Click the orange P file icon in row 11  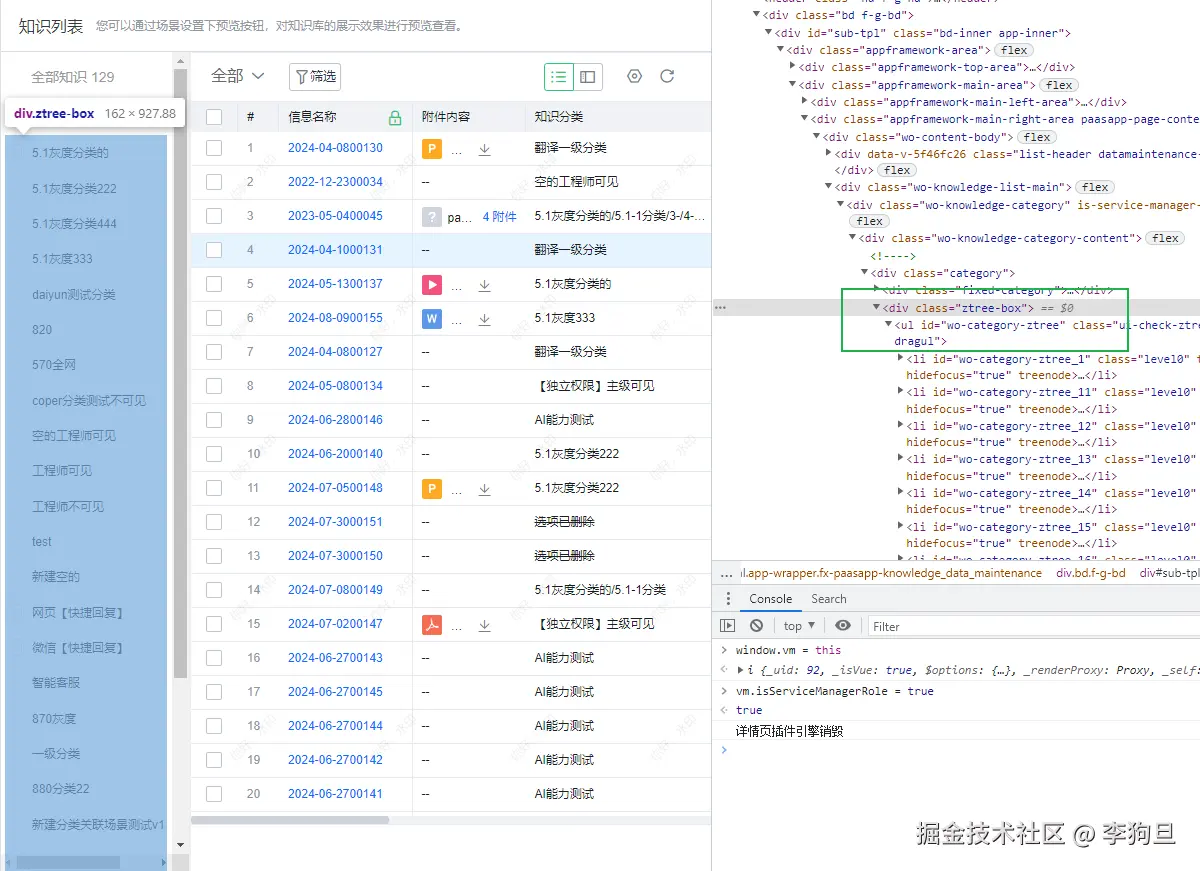pyautogui.click(x=431, y=489)
